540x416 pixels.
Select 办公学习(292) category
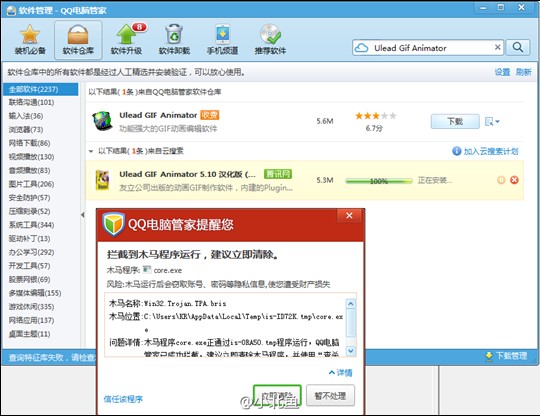pos(31,252)
